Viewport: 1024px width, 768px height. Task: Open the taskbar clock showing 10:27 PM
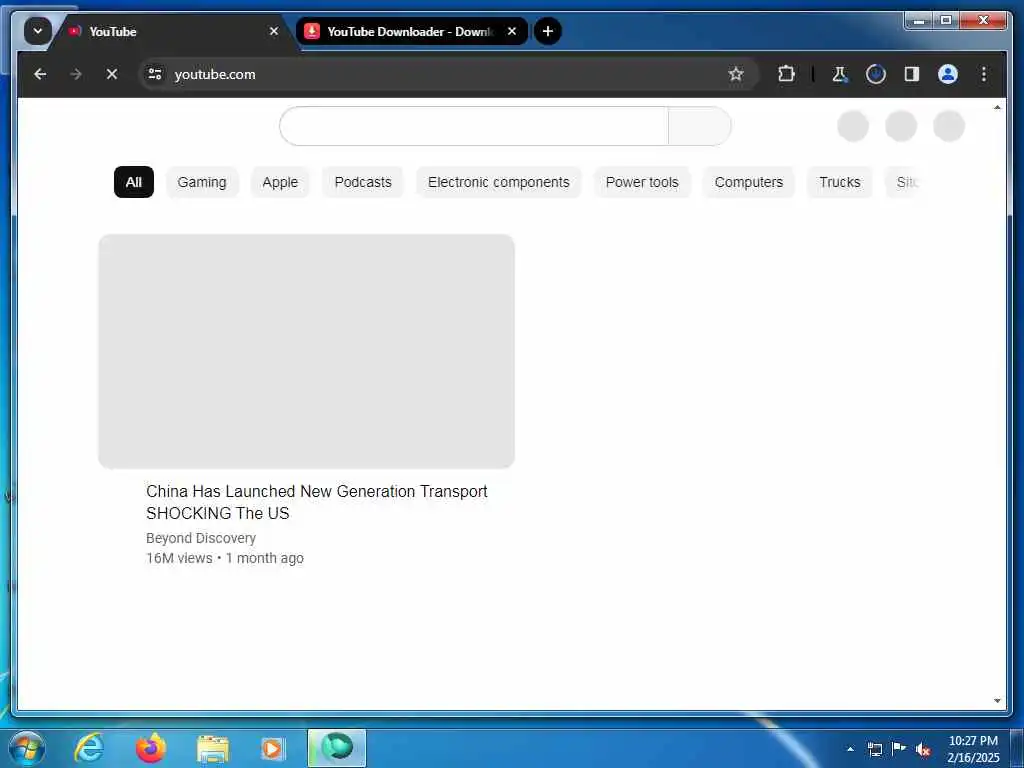(973, 749)
